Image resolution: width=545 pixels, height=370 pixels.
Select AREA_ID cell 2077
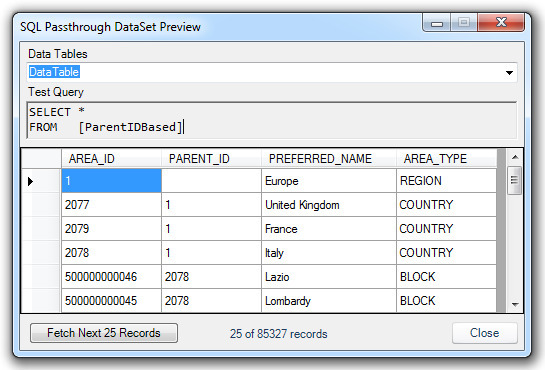point(111,205)
